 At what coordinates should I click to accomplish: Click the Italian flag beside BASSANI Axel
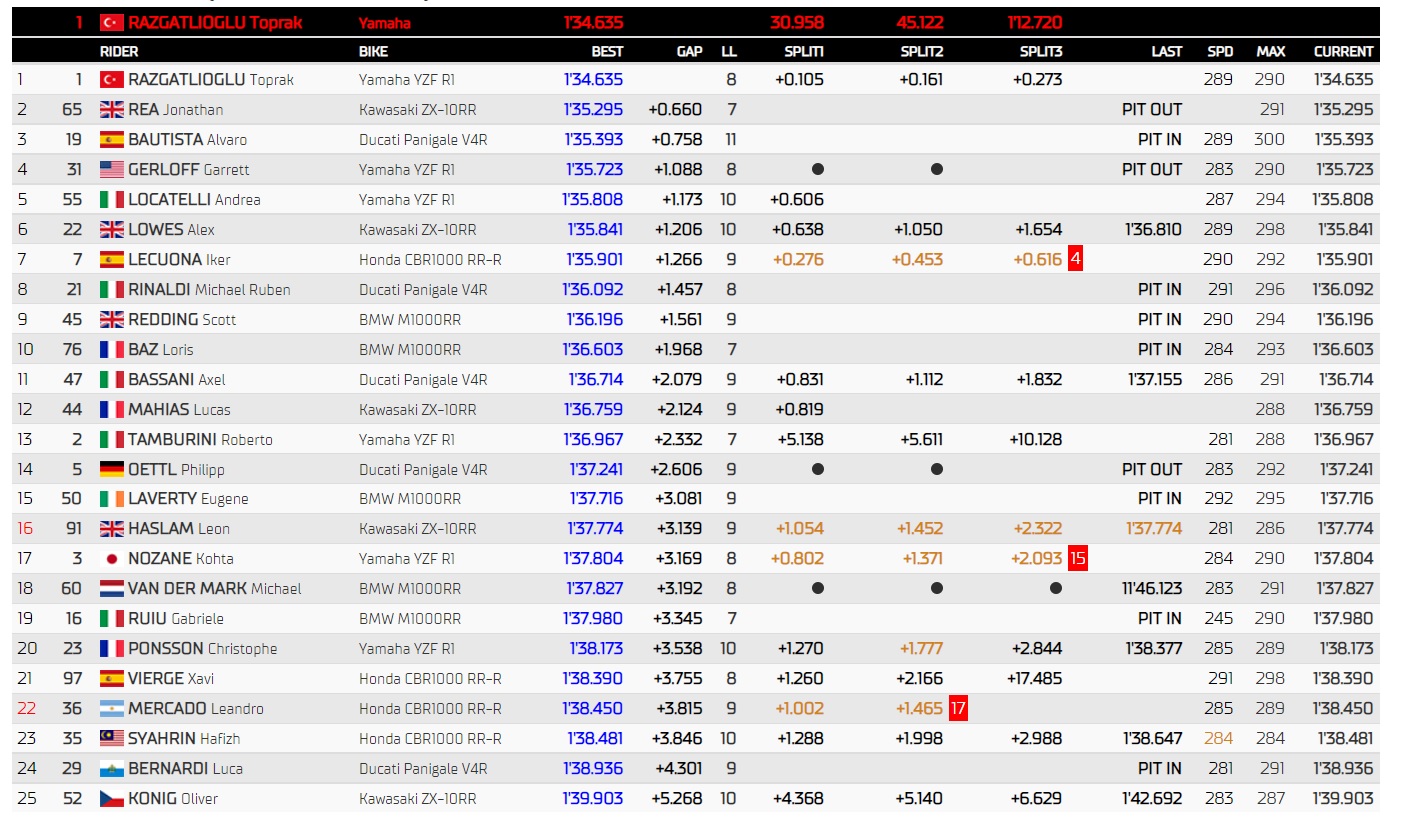point(111,379)
